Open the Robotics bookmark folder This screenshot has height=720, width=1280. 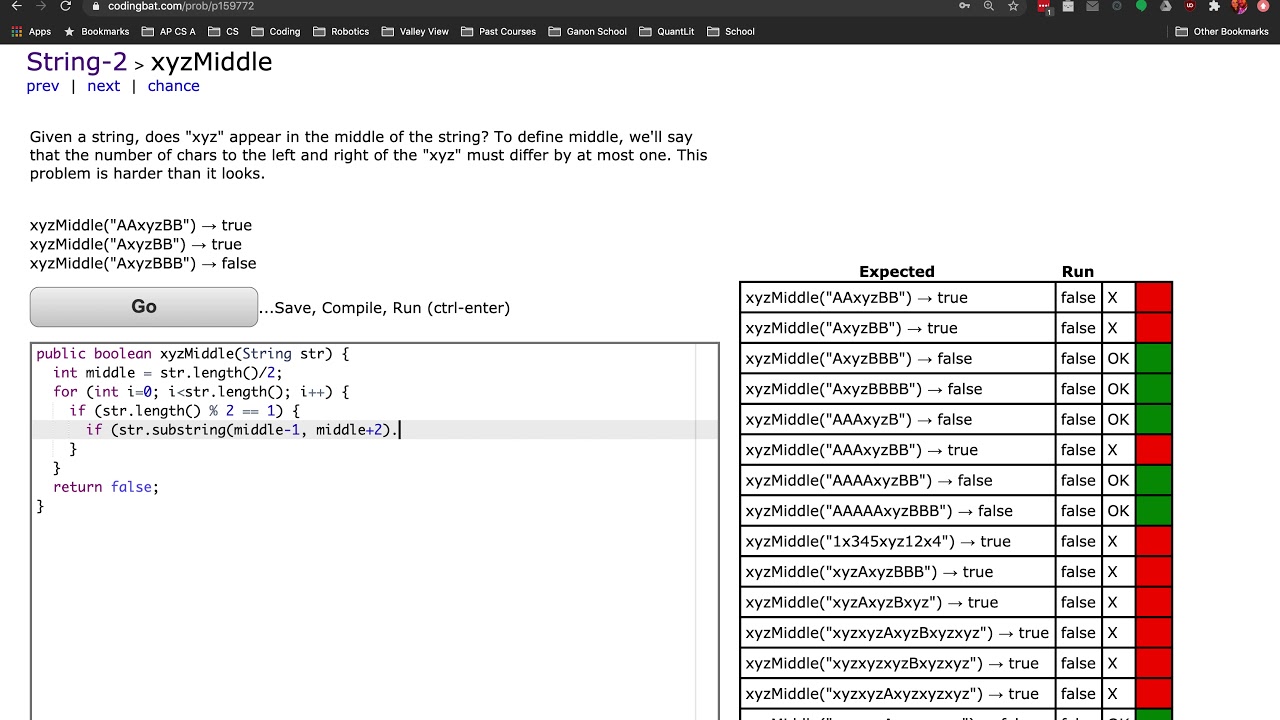341,31
